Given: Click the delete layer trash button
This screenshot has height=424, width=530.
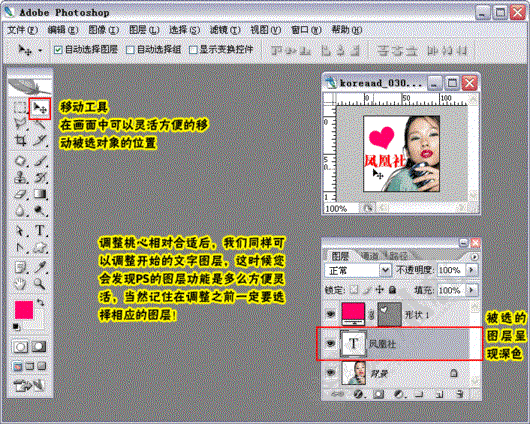Looking at the screenshot, I should (x=459, y=394).
